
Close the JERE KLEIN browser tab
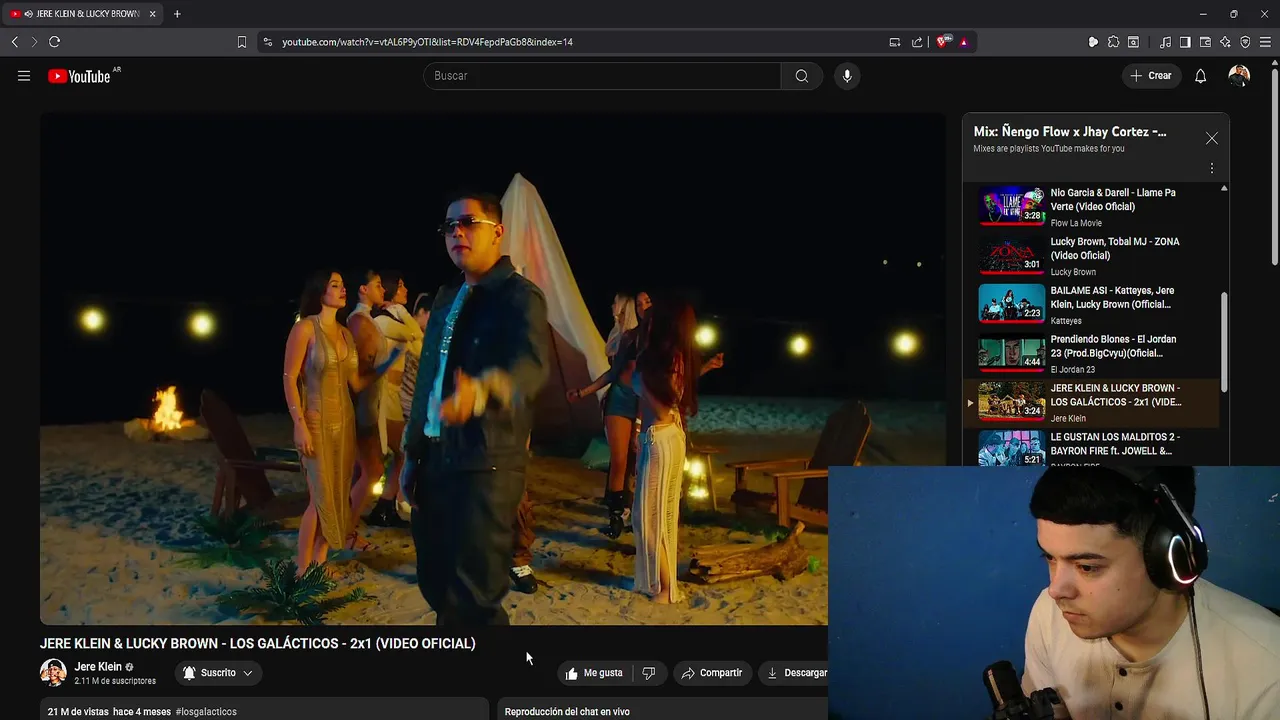tap(152, 14)
